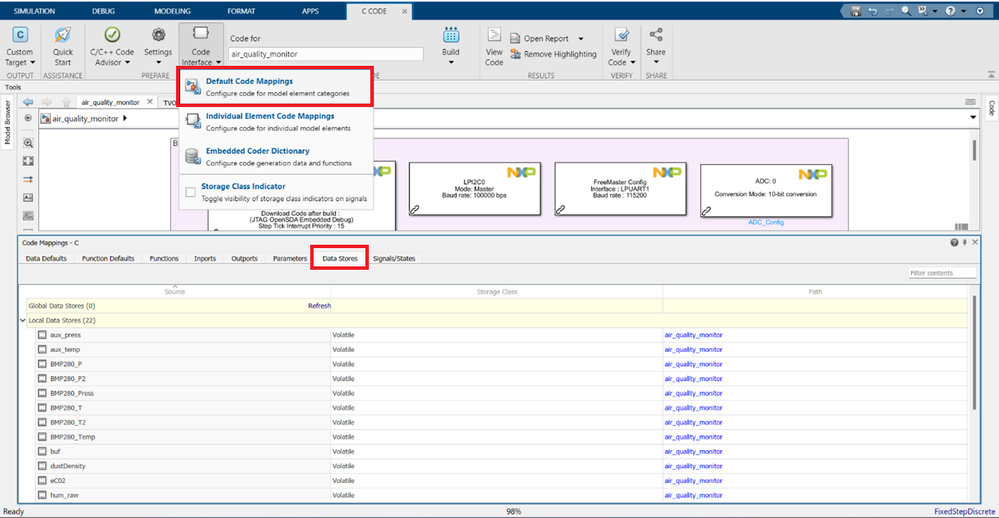This screenshot has width=999, height=518.
Task: Click the ADC: 0 configuration block
Action: click(766, 190)
